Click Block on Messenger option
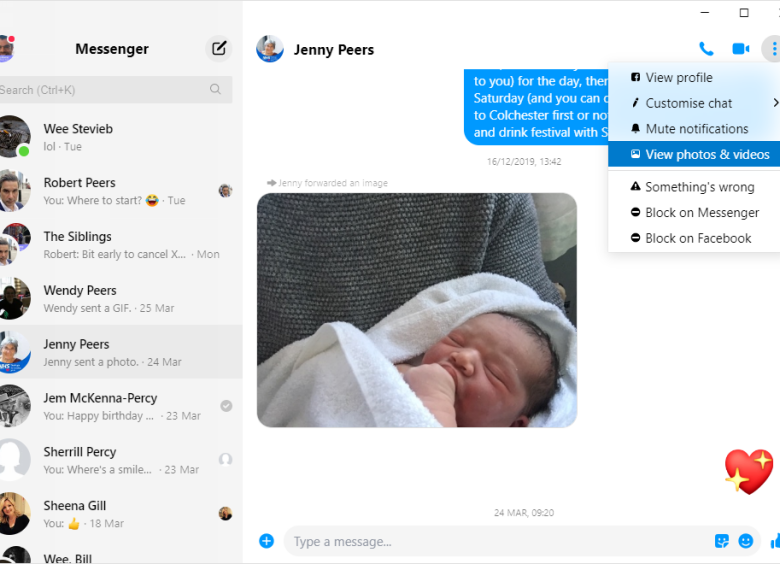The image size is (780, 564). pyautogui.click(x=701, y=212)
